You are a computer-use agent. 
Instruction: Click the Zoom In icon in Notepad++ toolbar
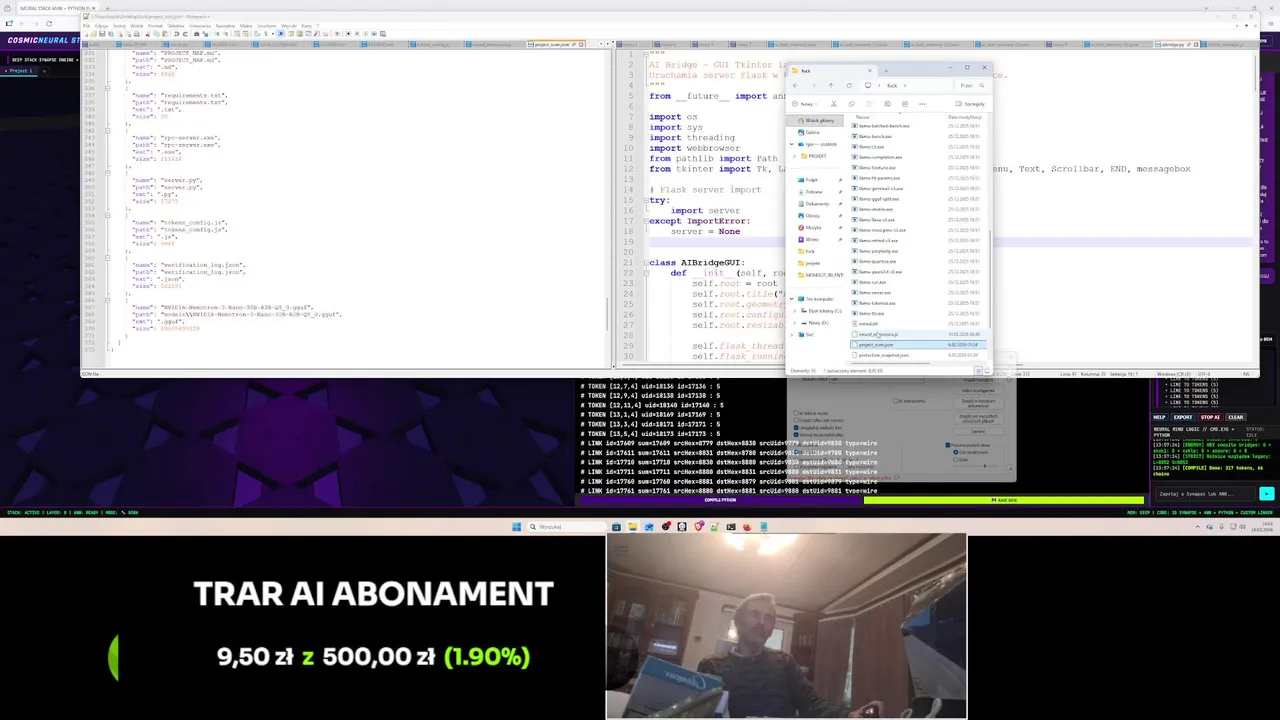[x=217, y=34]
